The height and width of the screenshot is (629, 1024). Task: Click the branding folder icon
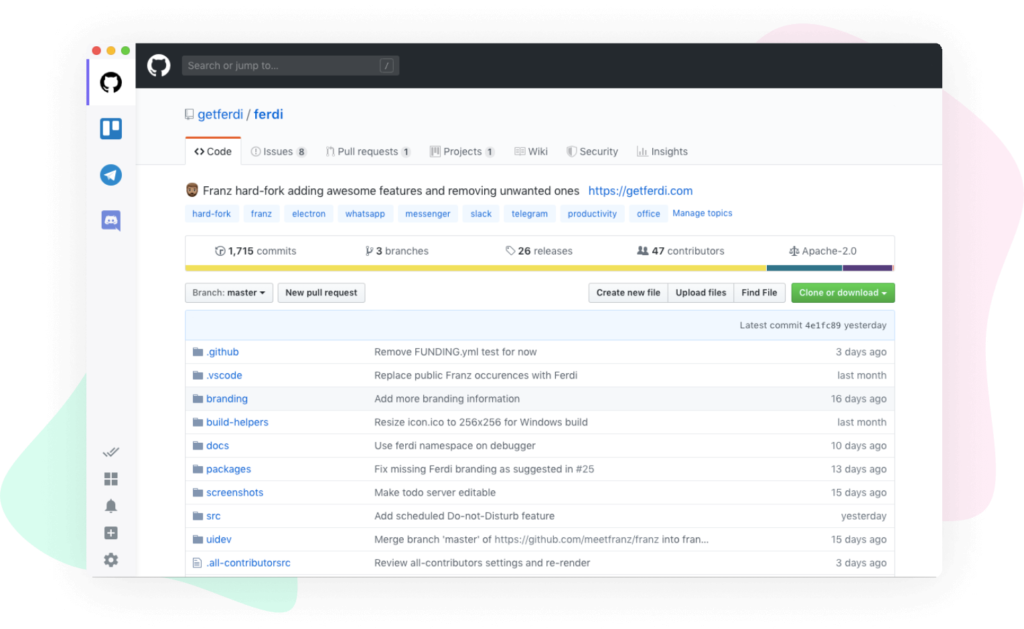(x=197, y=399)
